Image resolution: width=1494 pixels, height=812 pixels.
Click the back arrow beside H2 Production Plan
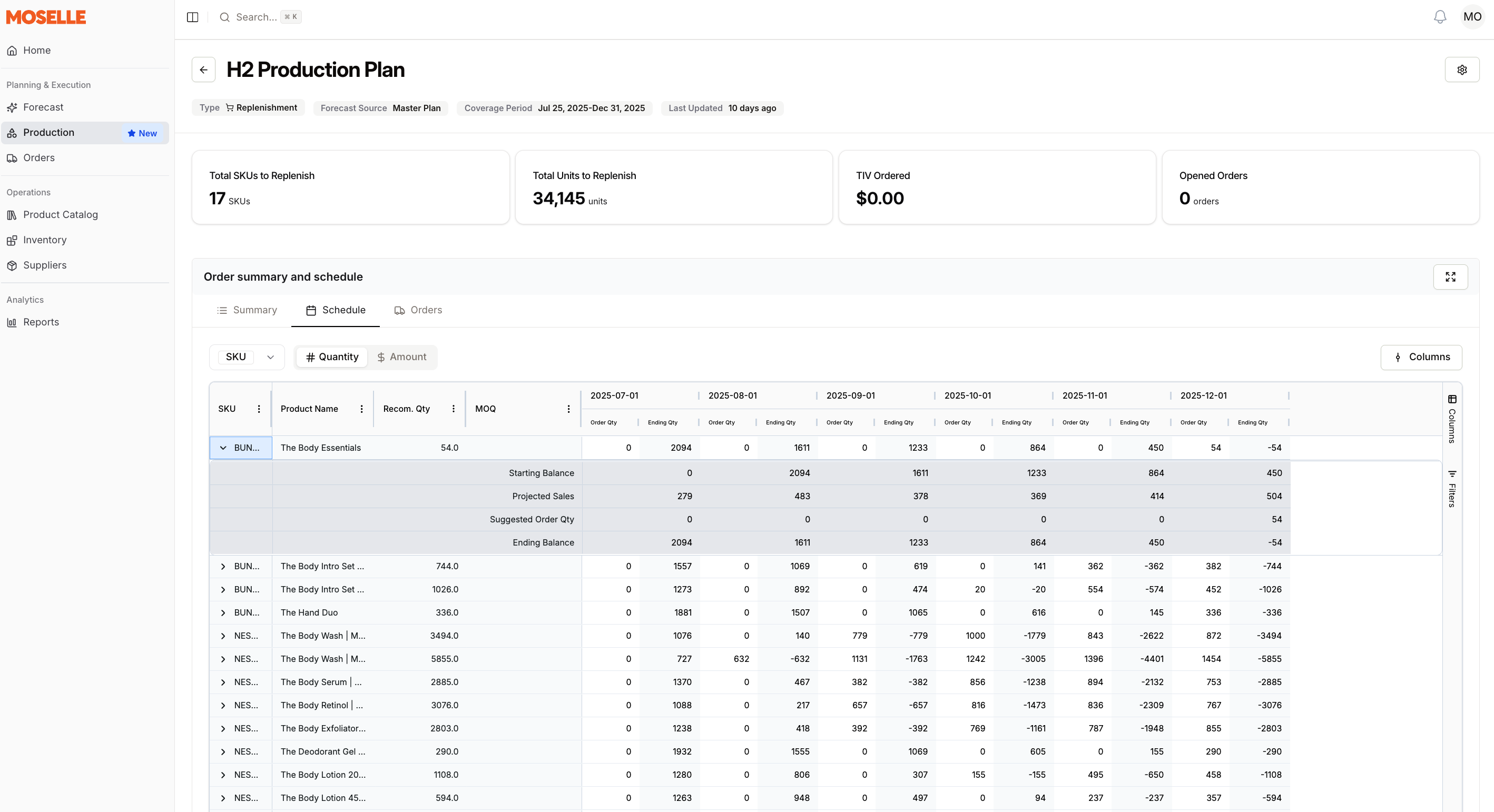[203, 70]
